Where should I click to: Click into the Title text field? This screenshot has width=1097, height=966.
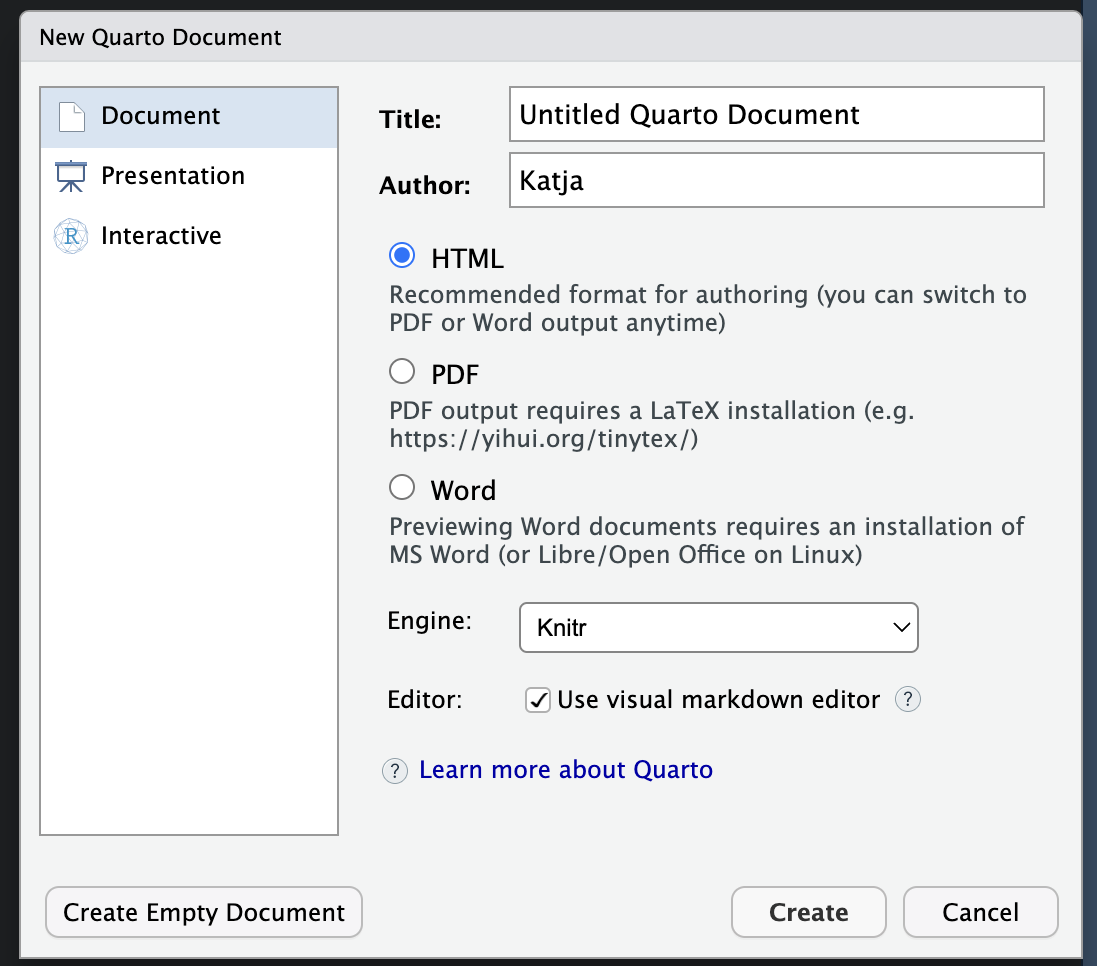pyautogui.click(x=776, y=114)
